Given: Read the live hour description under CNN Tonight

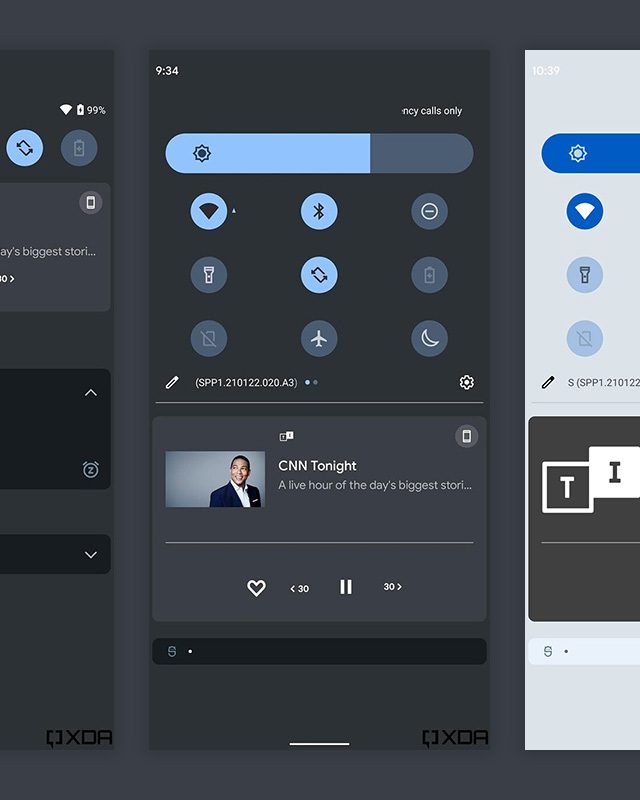Looking at the screenshot, I should (375, 485).
